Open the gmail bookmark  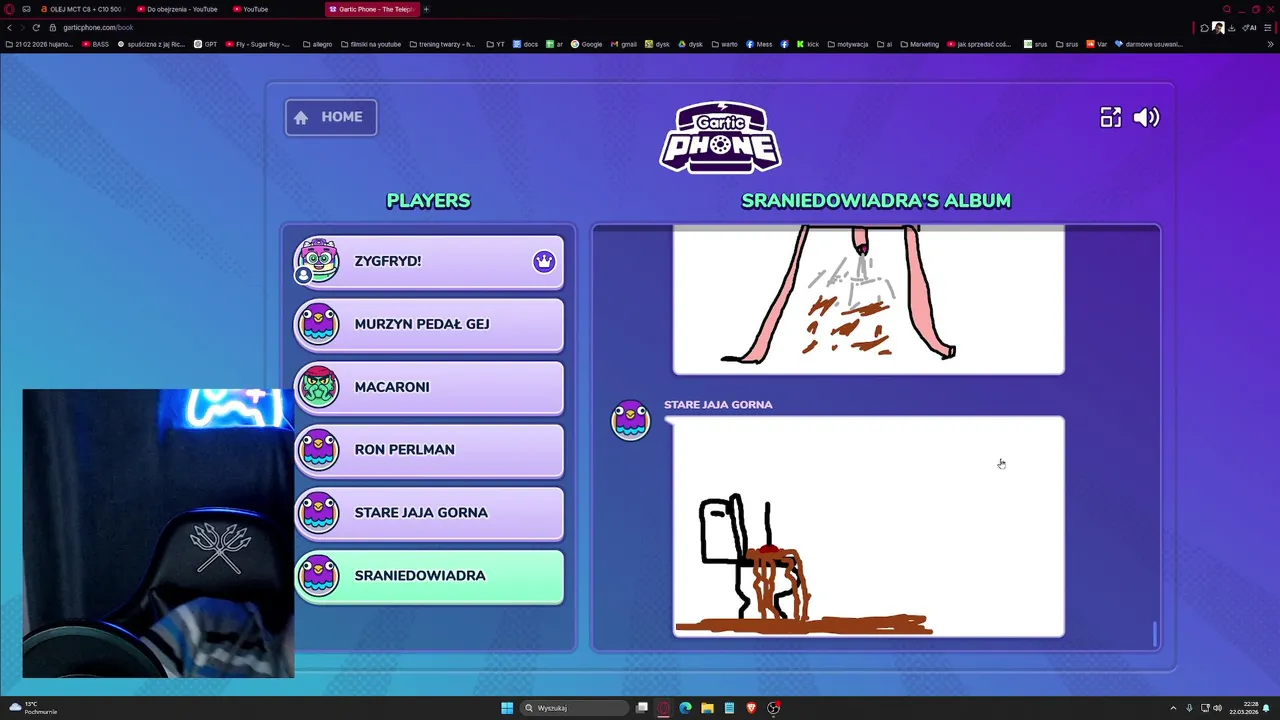click(623, 44)
